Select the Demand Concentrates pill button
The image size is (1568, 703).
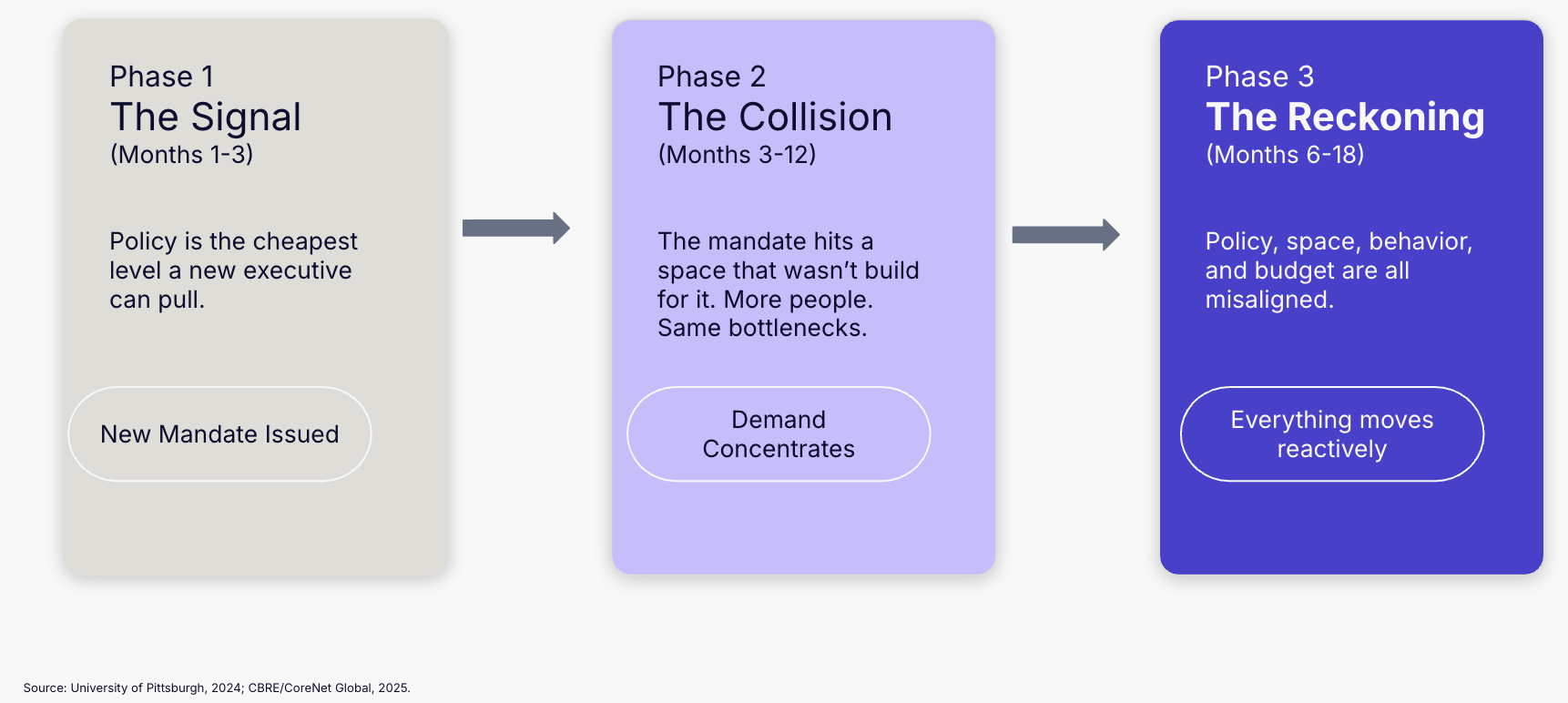coord(779,434)
